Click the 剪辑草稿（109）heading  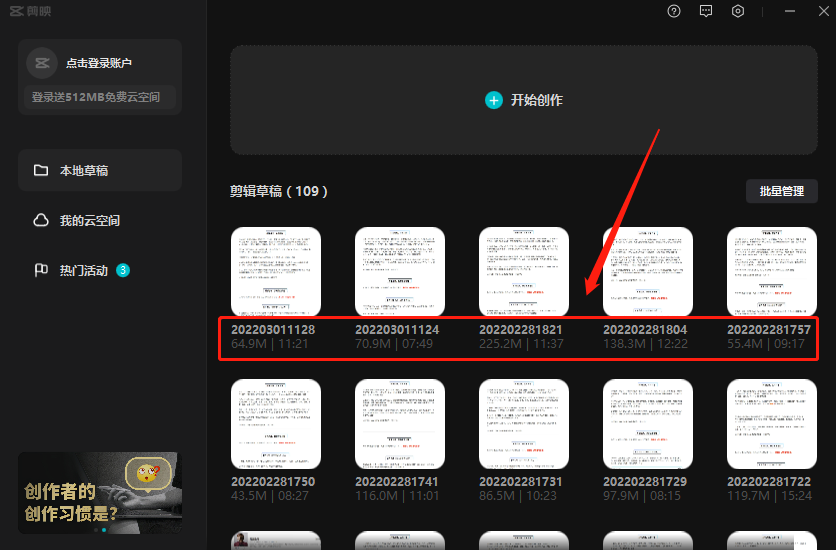click(279, 191)
